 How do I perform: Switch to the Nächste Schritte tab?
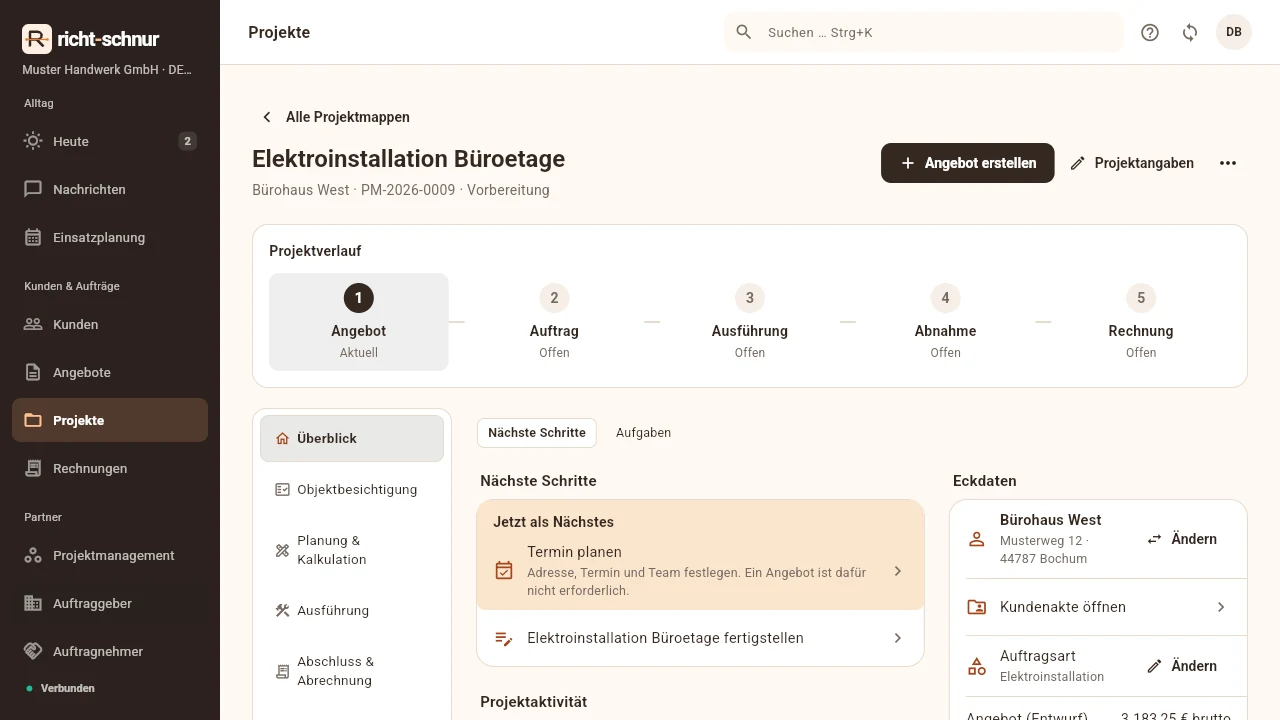[x=537, y=433]
